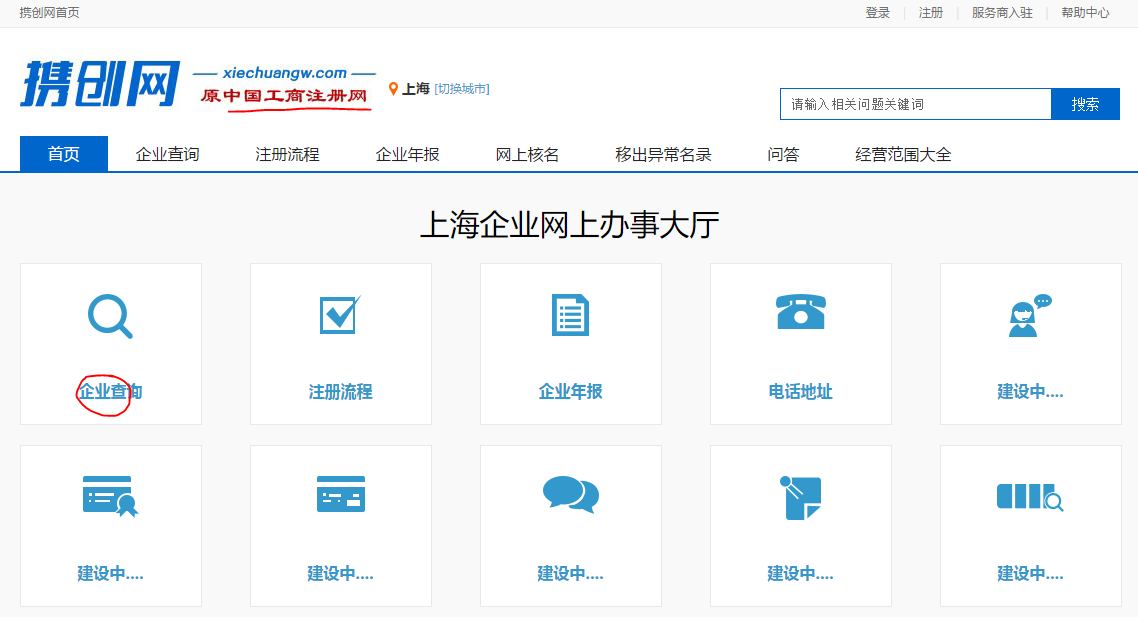Click 建设中 label under the headset agent icon
The image size is (1138, 617).
(x=1030, y=392)
